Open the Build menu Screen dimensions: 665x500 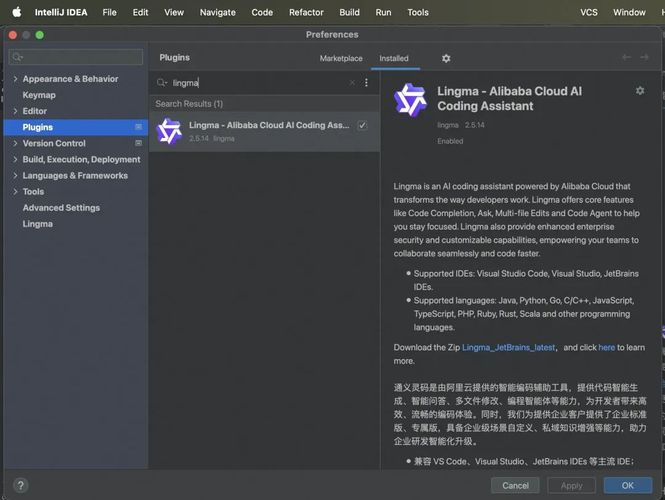349,12
